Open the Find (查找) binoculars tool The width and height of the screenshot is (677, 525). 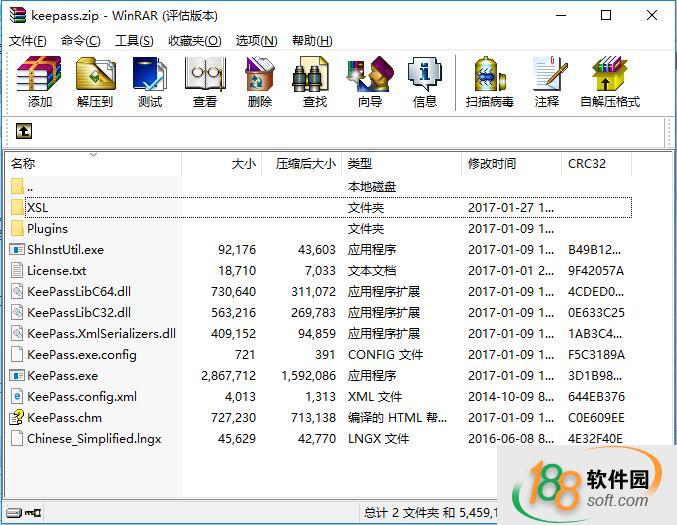click(x=314, y=81)
